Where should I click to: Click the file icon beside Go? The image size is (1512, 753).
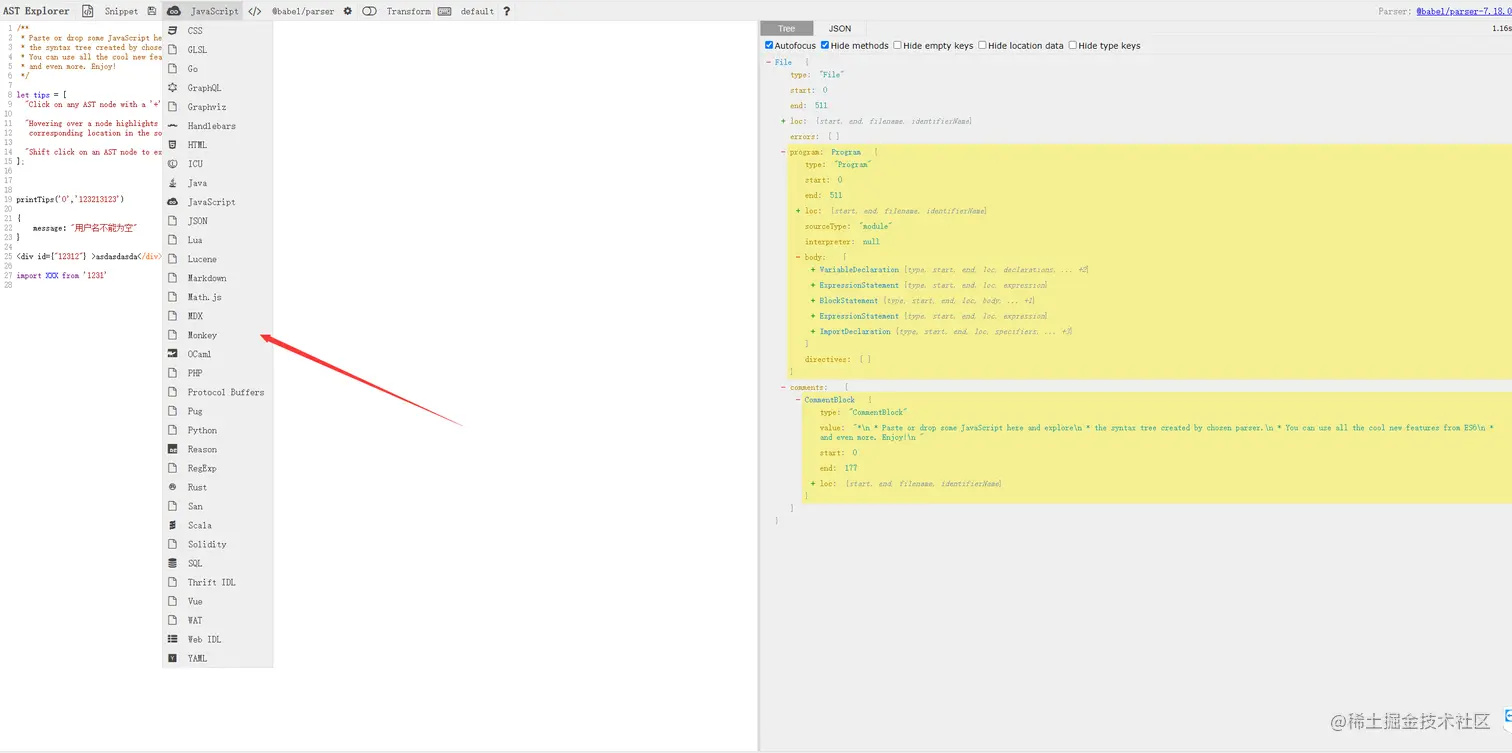pyautogui.click(x=173, y=69)
